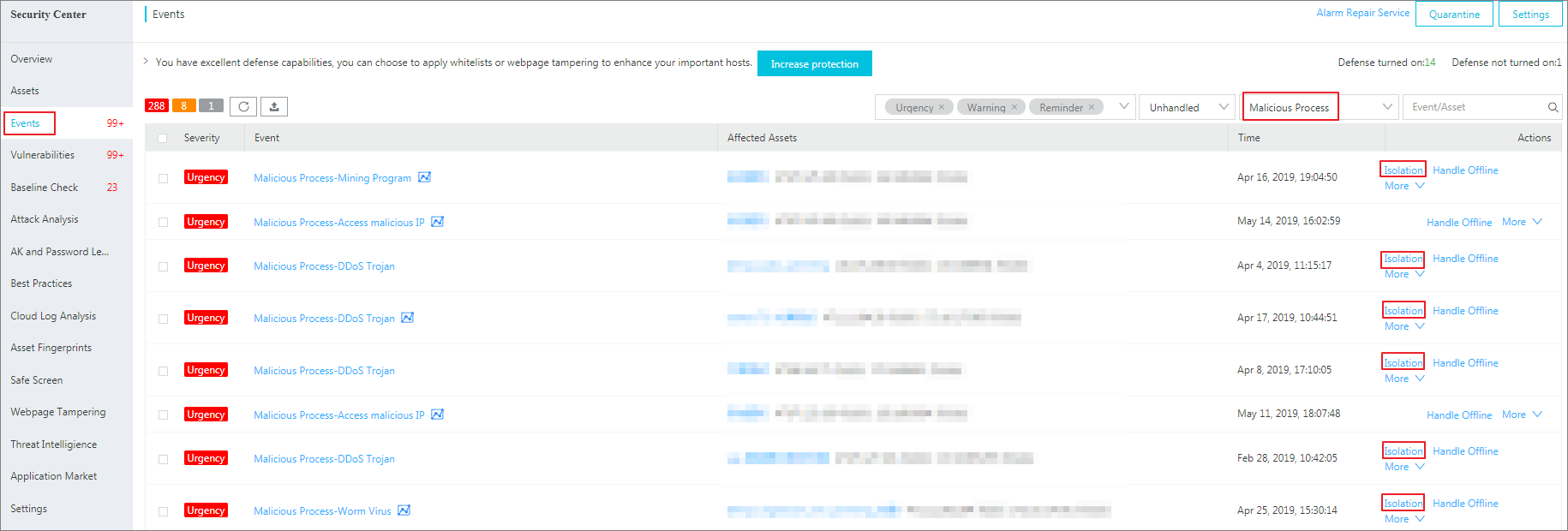Click the search magnifier icon
This screenshot has height=531, width=1568.
(x=1553, y=107)
